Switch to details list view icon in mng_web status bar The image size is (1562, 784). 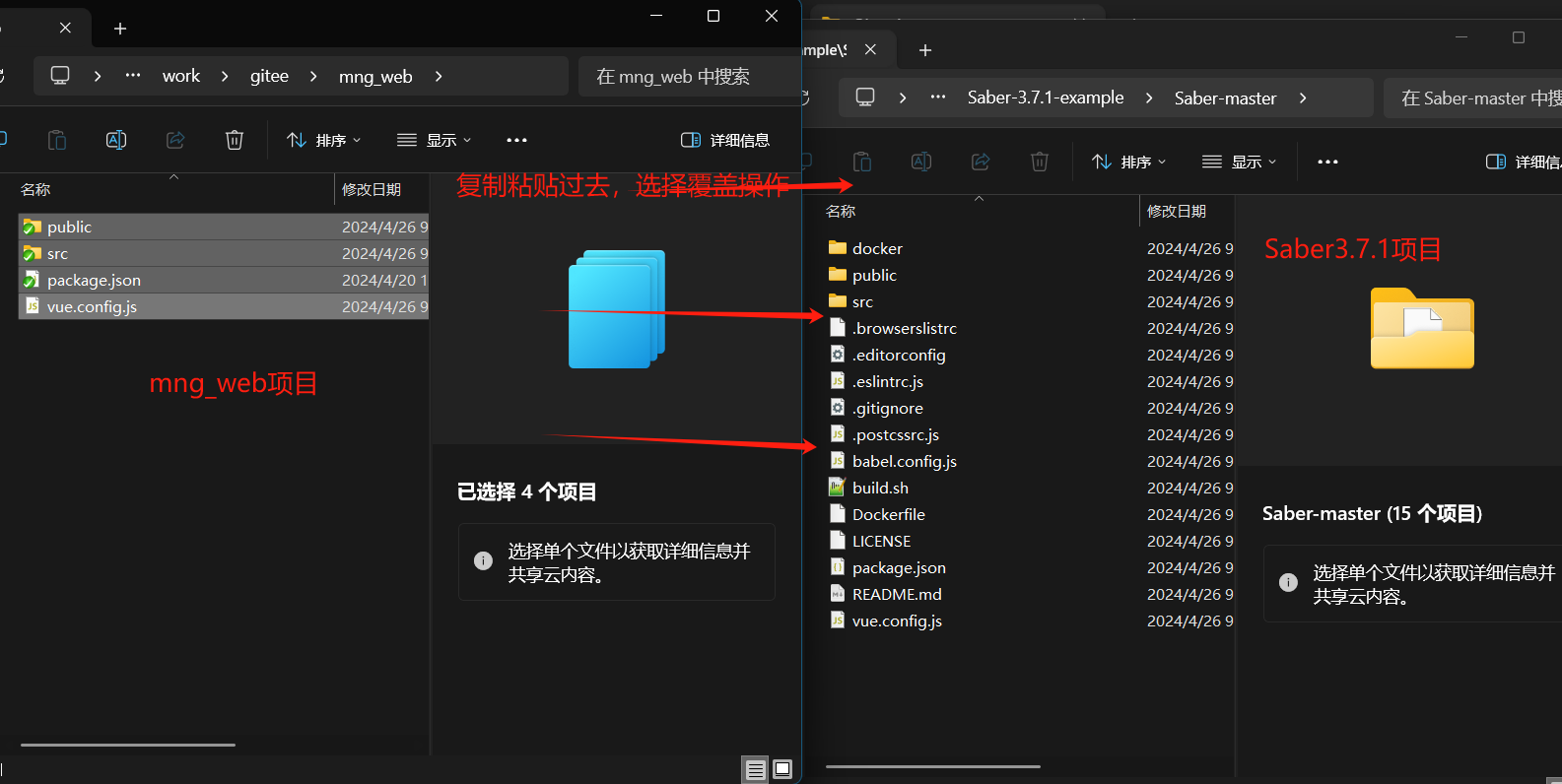(755, 769)
